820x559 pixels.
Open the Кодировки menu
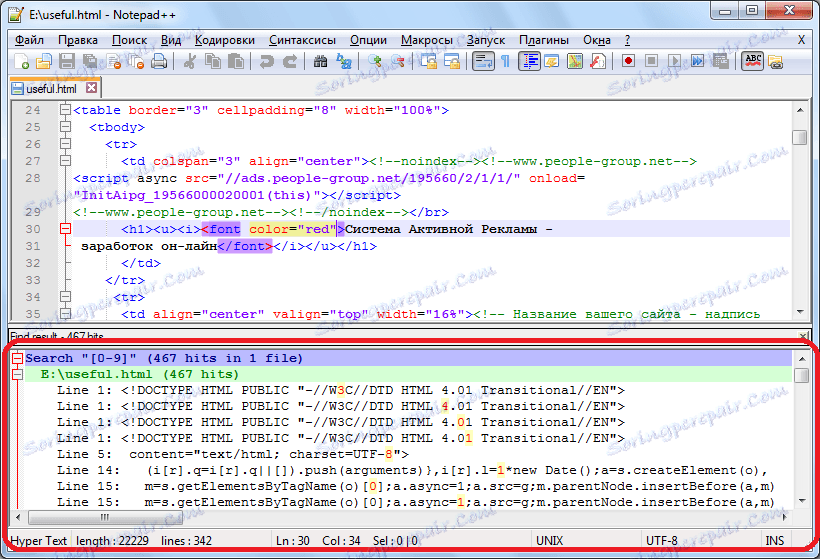pyautogui.click(x=225, y=40)
